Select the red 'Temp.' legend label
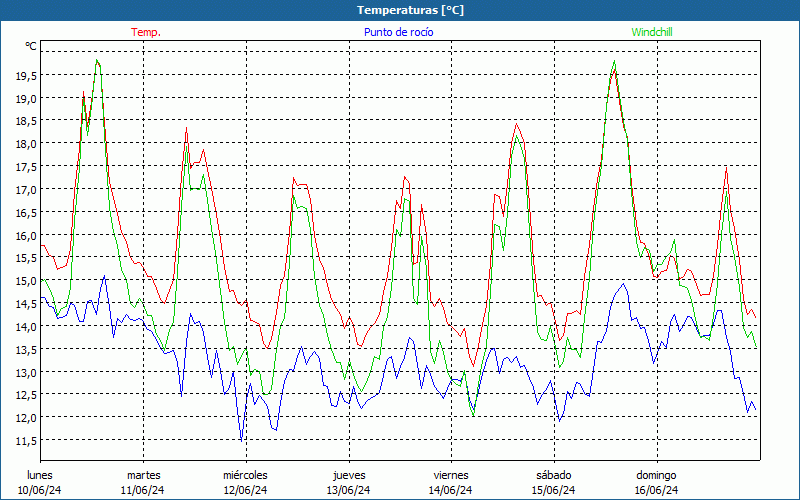Image resolution: width=800 pixels, height=500 pixels. pos(146,32)
